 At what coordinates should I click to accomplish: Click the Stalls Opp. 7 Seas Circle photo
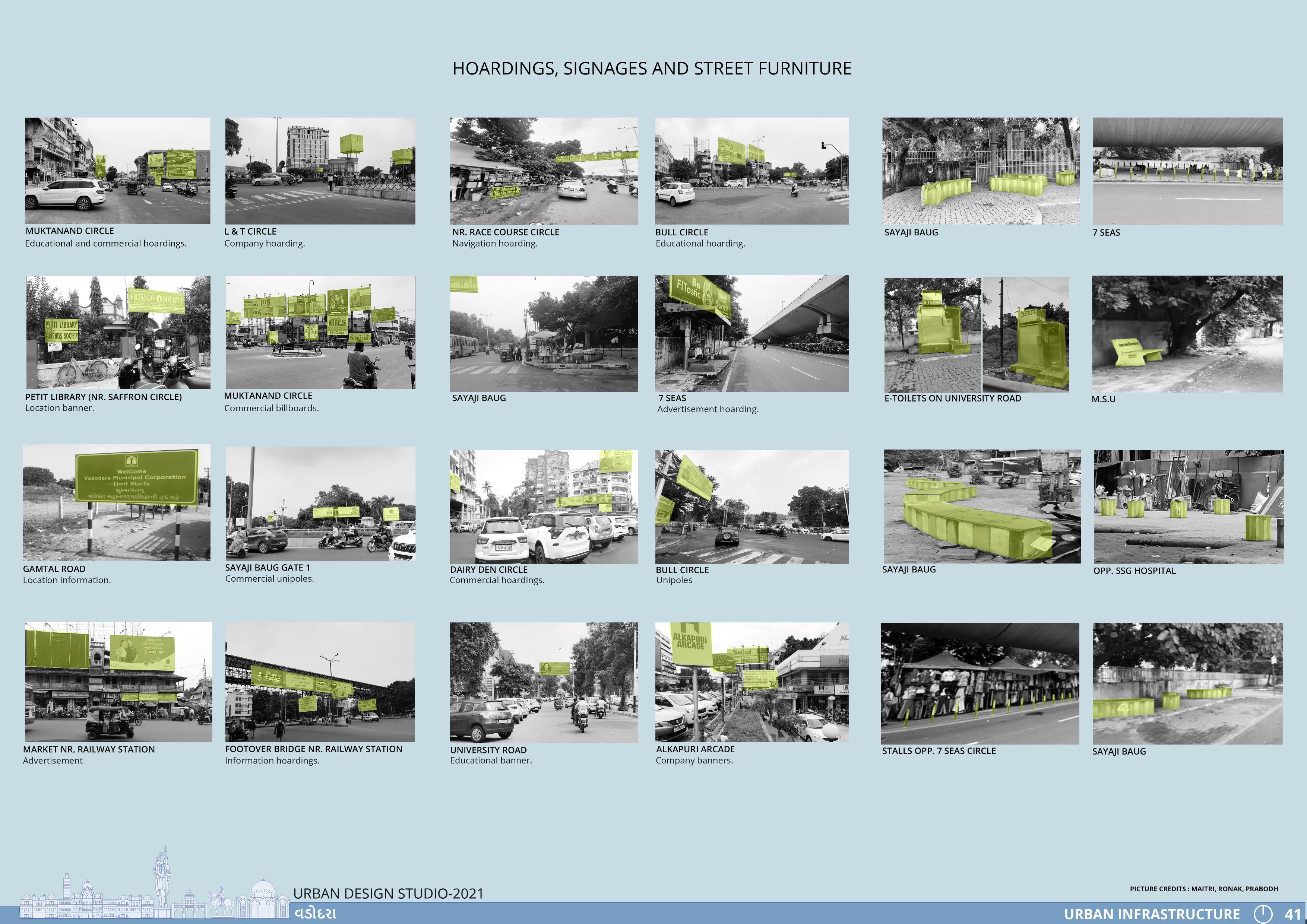980,683
